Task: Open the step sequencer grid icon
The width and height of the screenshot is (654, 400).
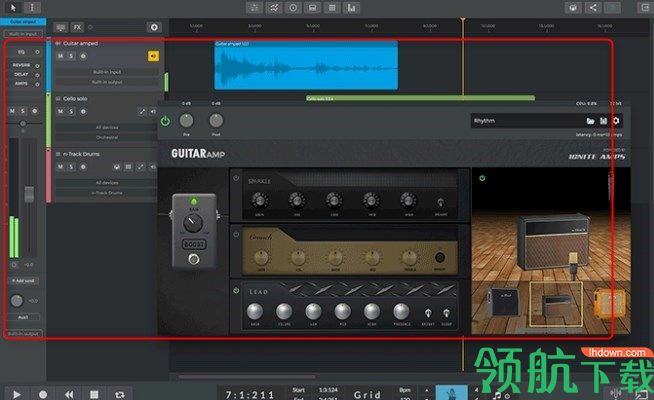Action: click(x=332, y=8)
